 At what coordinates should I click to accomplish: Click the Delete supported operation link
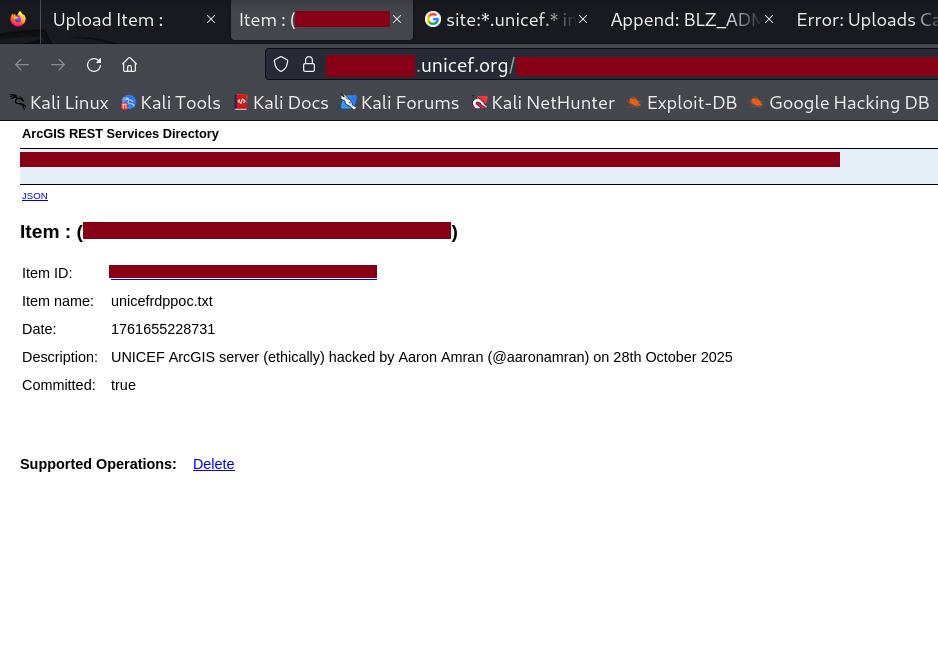point(213,464)
